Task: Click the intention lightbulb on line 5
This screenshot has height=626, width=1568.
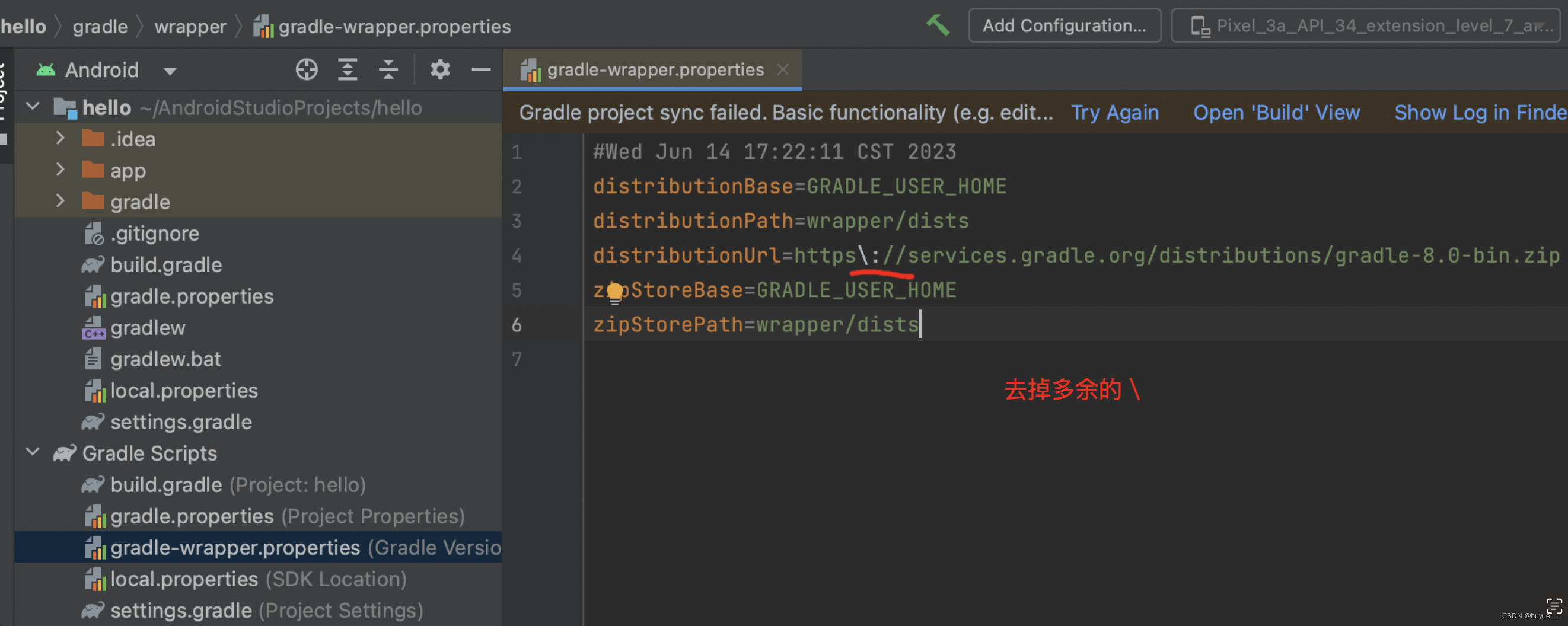Action: tap(615, 293)
